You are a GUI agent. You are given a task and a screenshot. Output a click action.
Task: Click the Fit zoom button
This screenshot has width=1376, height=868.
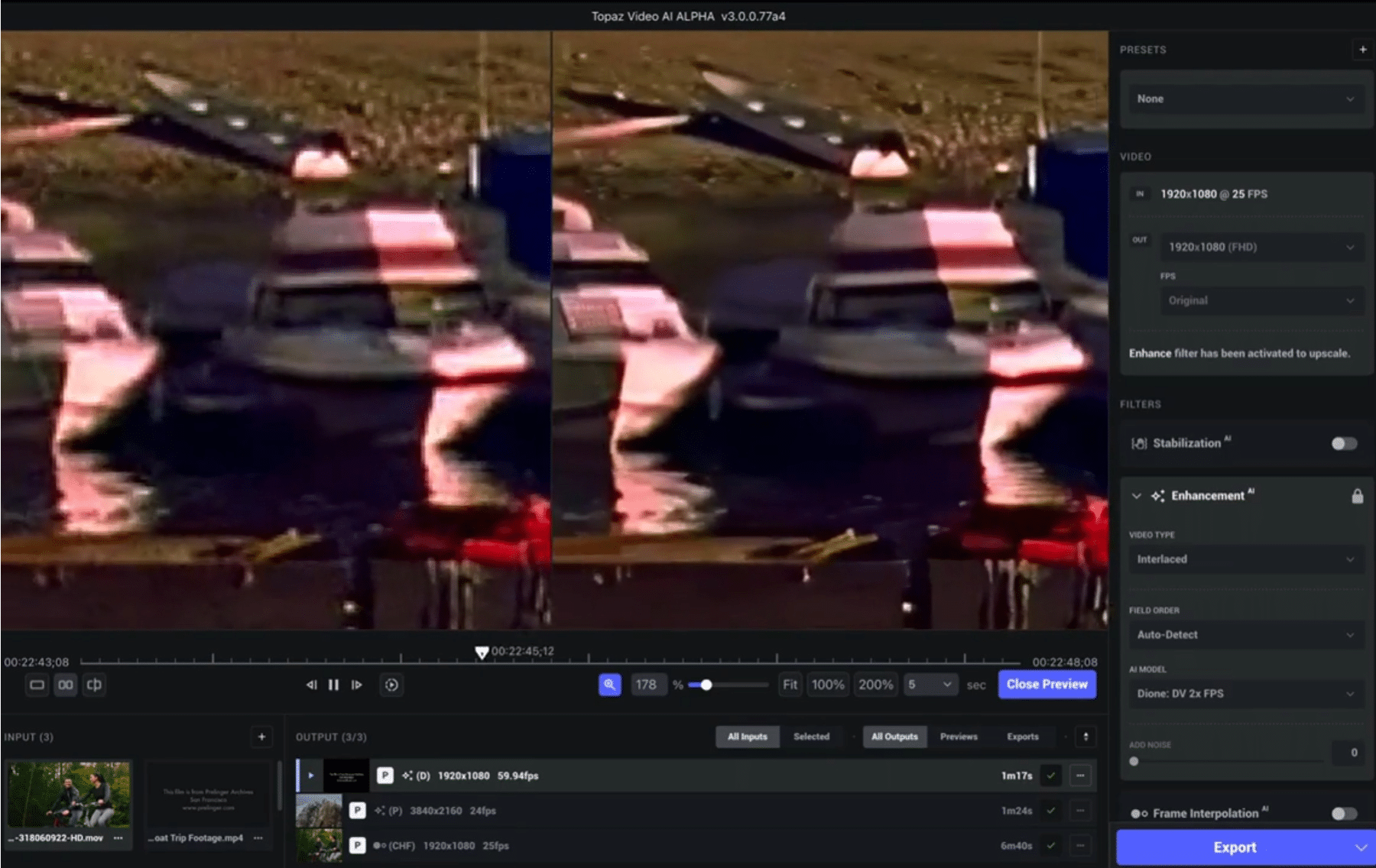coord(790,685)
